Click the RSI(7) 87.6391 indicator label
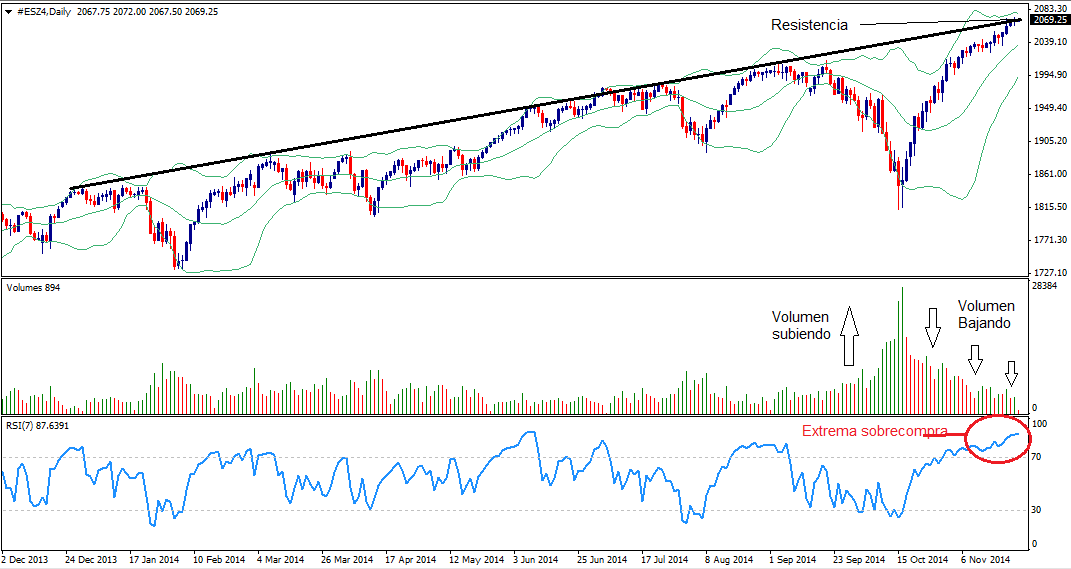The height and width of the screenshot is (569, 1071). (x=38, y=426)
